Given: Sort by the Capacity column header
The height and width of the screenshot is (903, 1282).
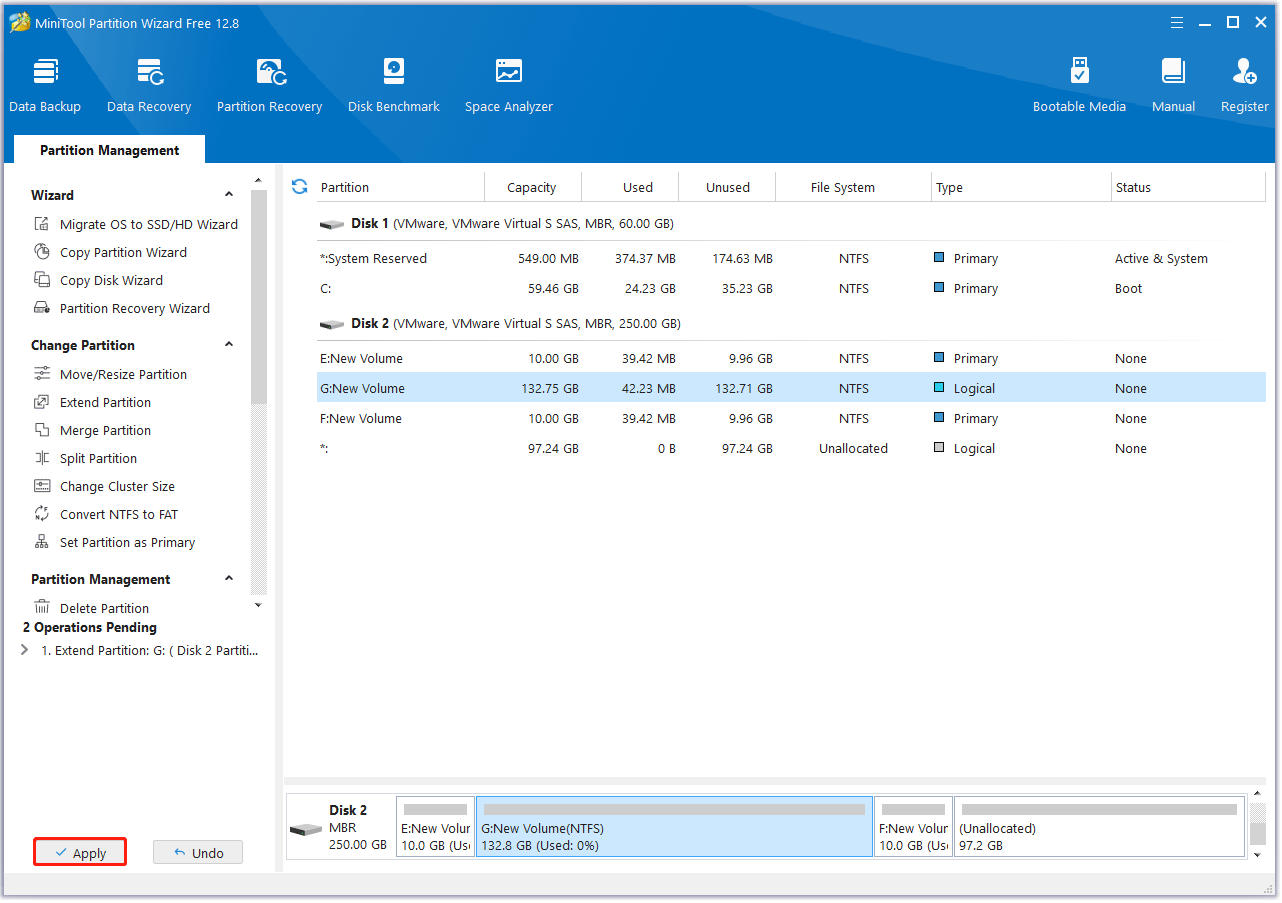Looking at the screenshot, I should click(x=532, y=187).
